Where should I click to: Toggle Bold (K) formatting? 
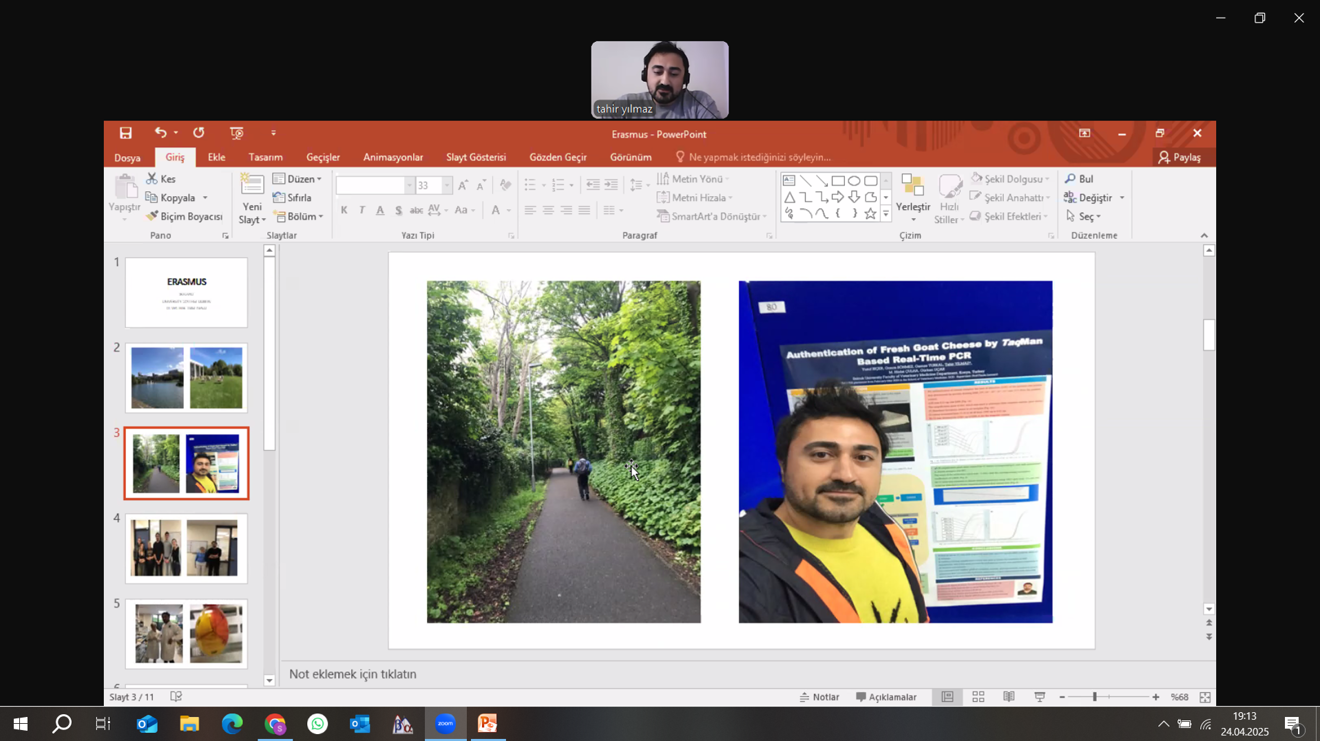coord(344,210)
